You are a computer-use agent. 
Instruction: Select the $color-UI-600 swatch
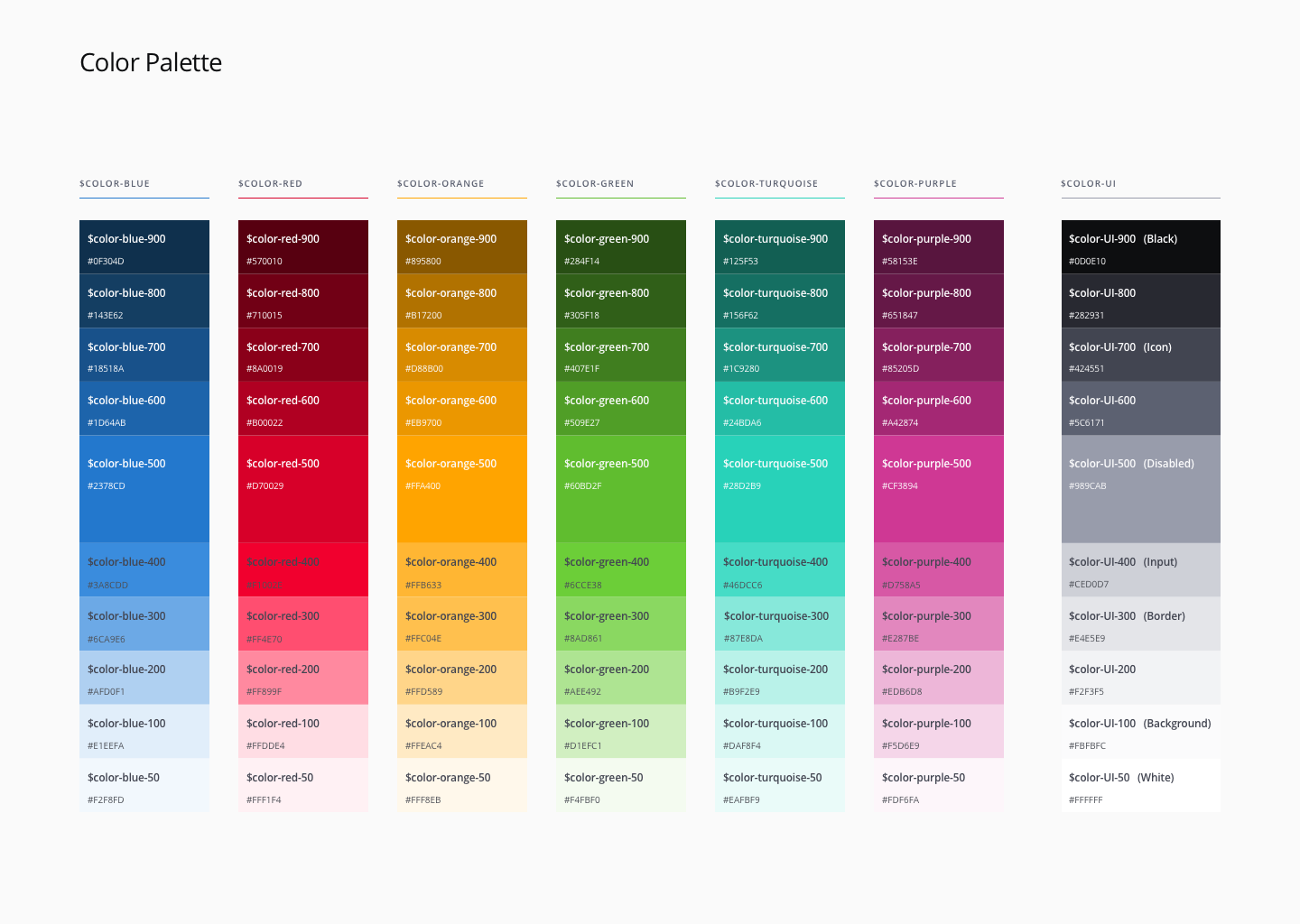pyautogui.click(x=1141, y=409)
